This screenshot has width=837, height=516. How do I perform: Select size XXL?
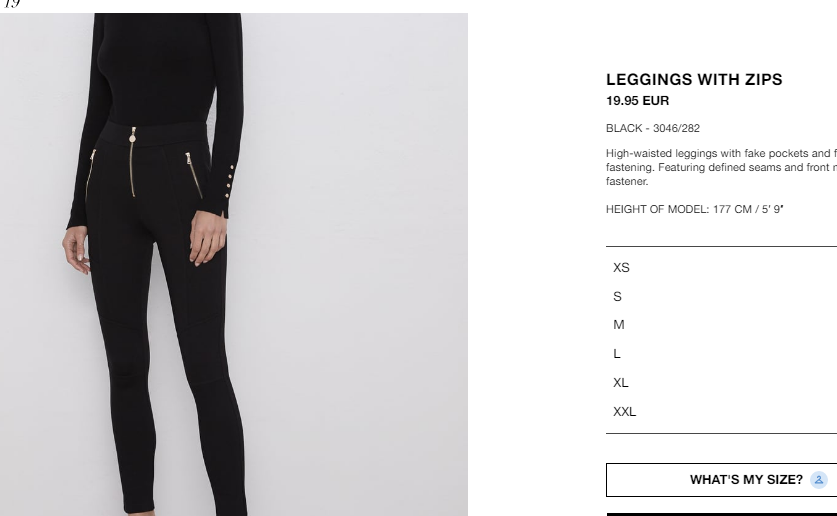(721, 411)
